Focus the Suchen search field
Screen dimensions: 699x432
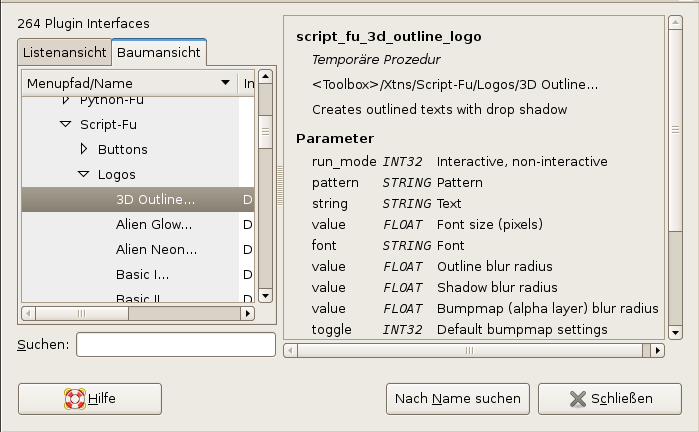pyautogui.click(x=176, y=344)
